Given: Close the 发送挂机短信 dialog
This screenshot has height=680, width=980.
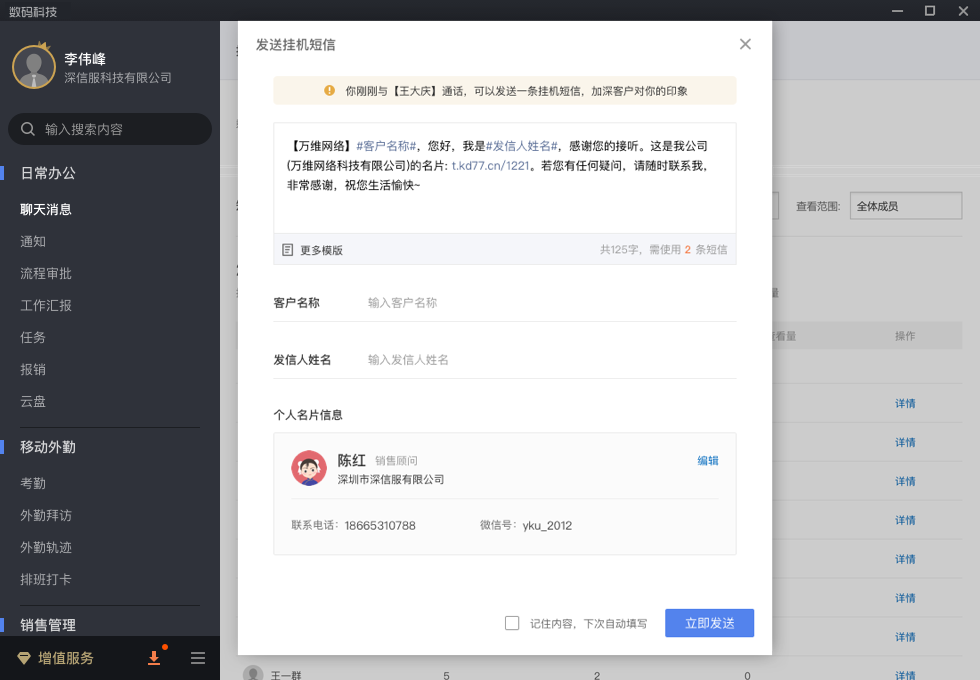Looking at the screenshot, I should click(x=745, y=44).
